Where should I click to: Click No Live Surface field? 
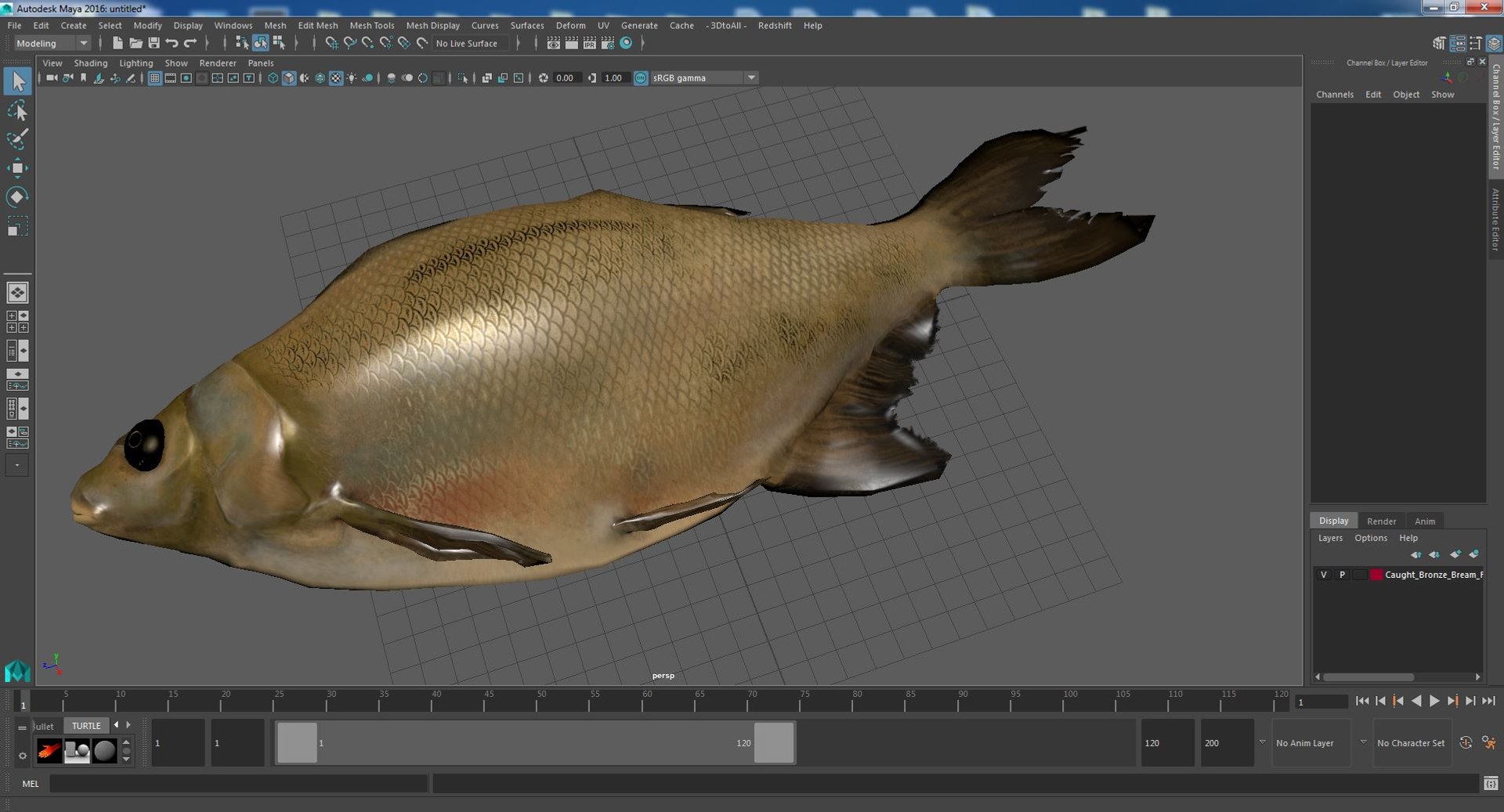pyautogui.click(x=470, y=43)
